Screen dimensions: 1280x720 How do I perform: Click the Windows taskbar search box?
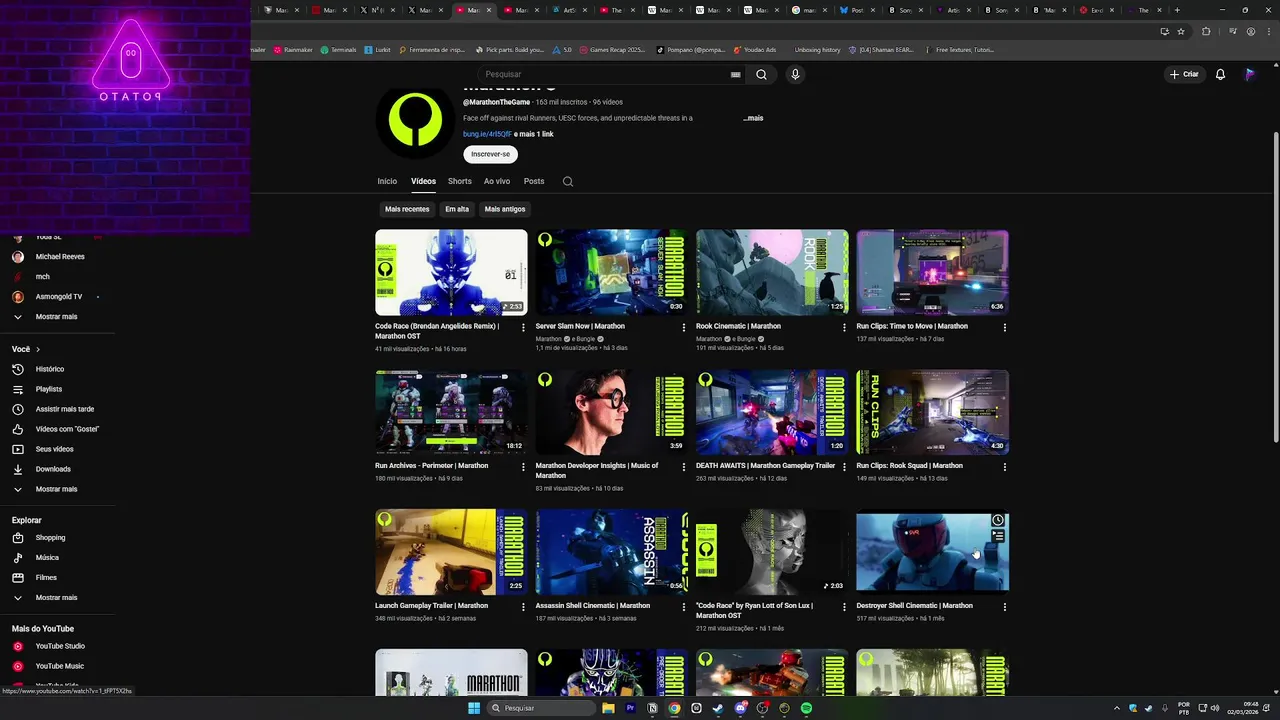pyautogui.click(x=540, y=708)
